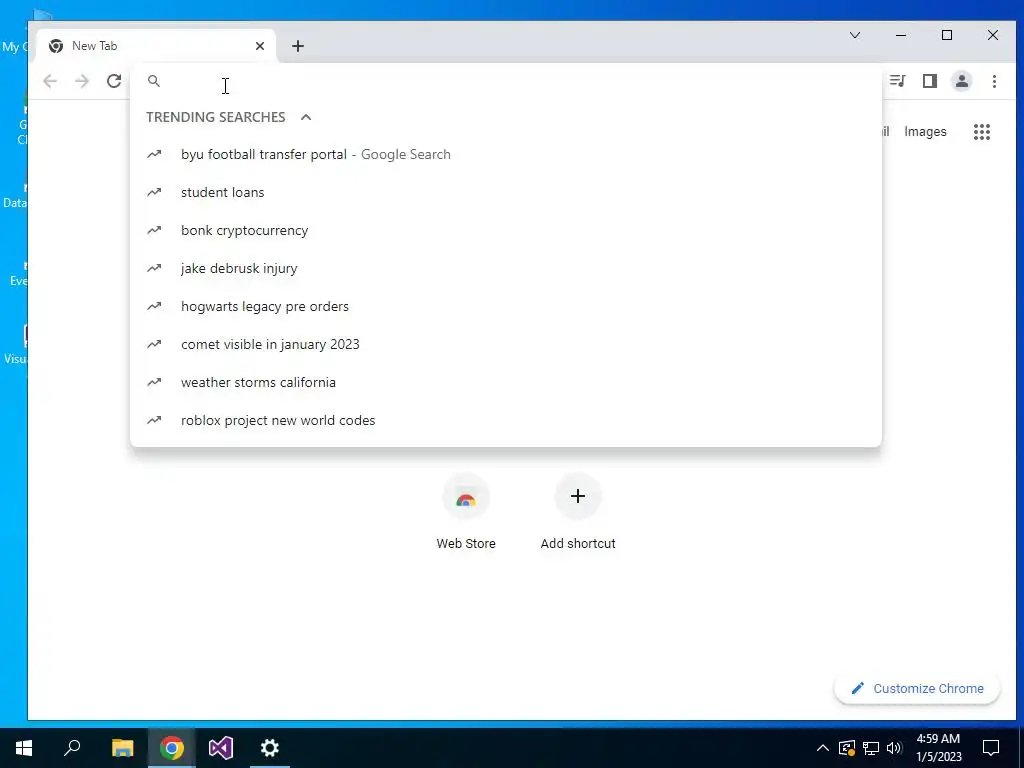Select byu football transfer portal suggestion
The width and height of the screenshot is (1024, 768).
pos(505,155)
